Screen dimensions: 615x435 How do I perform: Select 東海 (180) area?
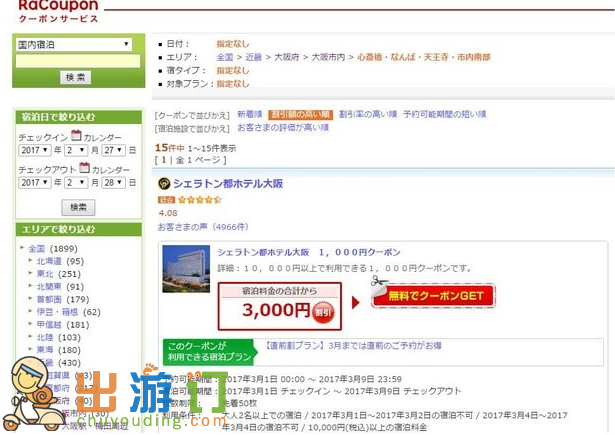[58, 350]
